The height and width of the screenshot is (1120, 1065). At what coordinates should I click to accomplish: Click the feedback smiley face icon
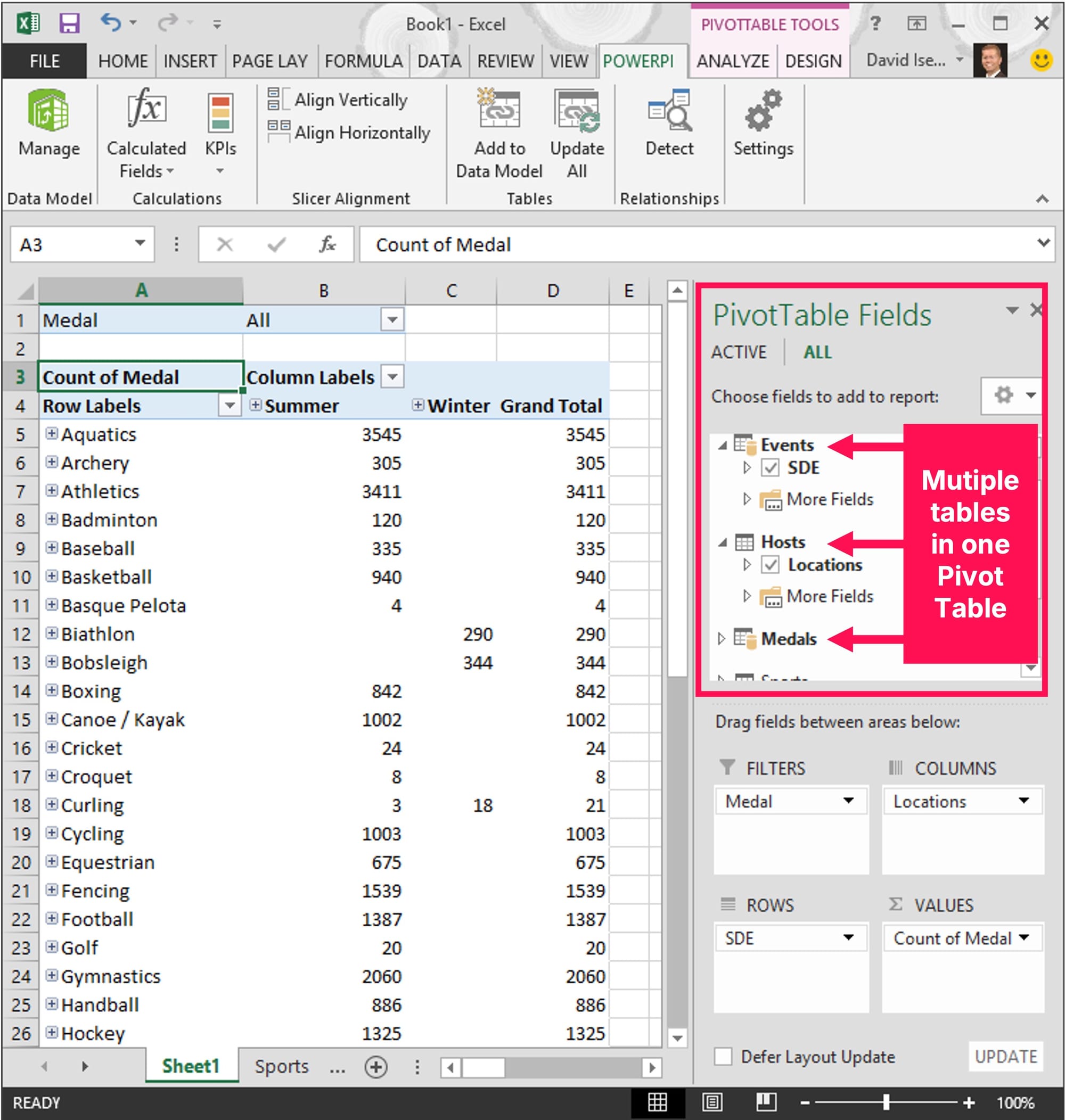point(1042,59)
